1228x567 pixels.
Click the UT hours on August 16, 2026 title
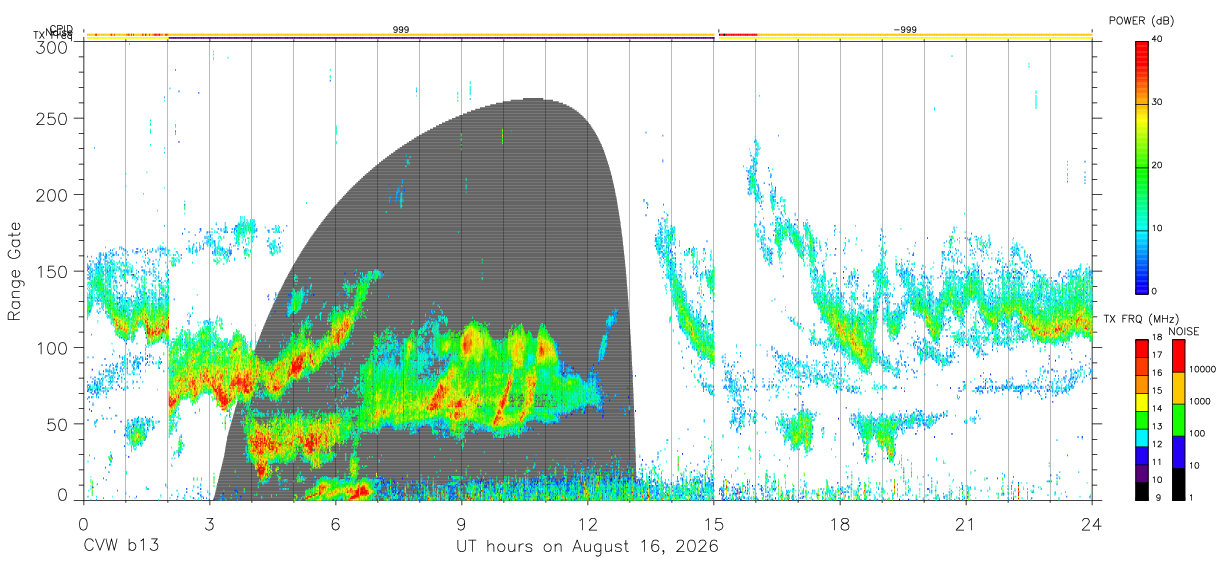[588, 547]
